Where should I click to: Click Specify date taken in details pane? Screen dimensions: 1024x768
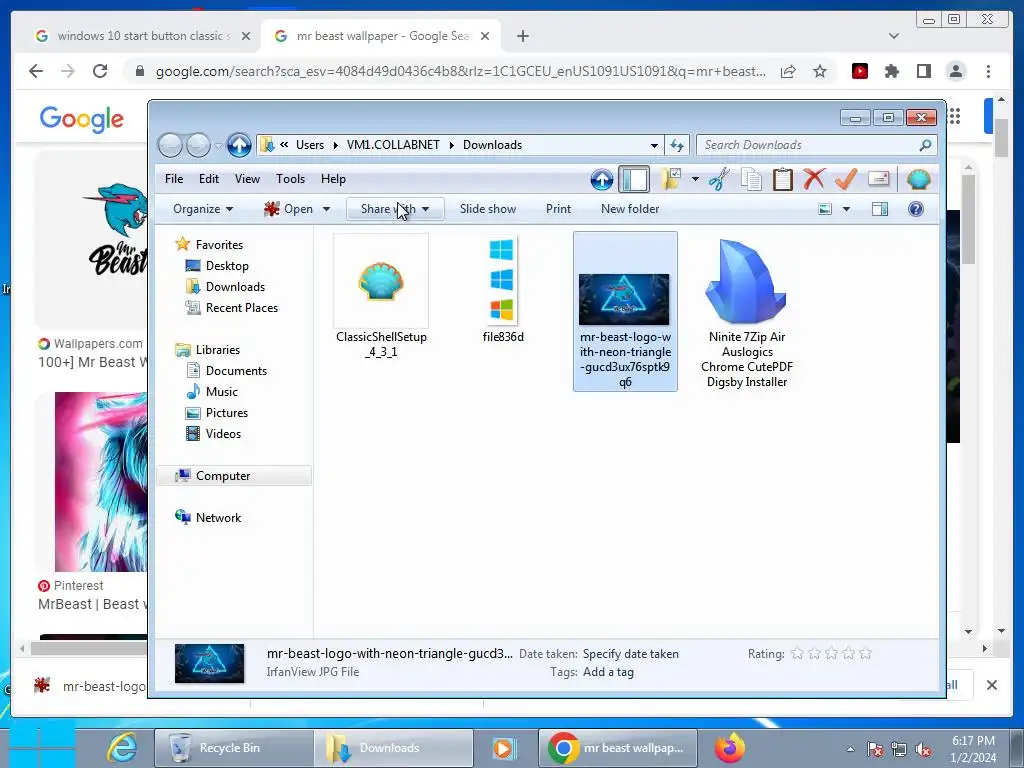[x=630, y=654]
